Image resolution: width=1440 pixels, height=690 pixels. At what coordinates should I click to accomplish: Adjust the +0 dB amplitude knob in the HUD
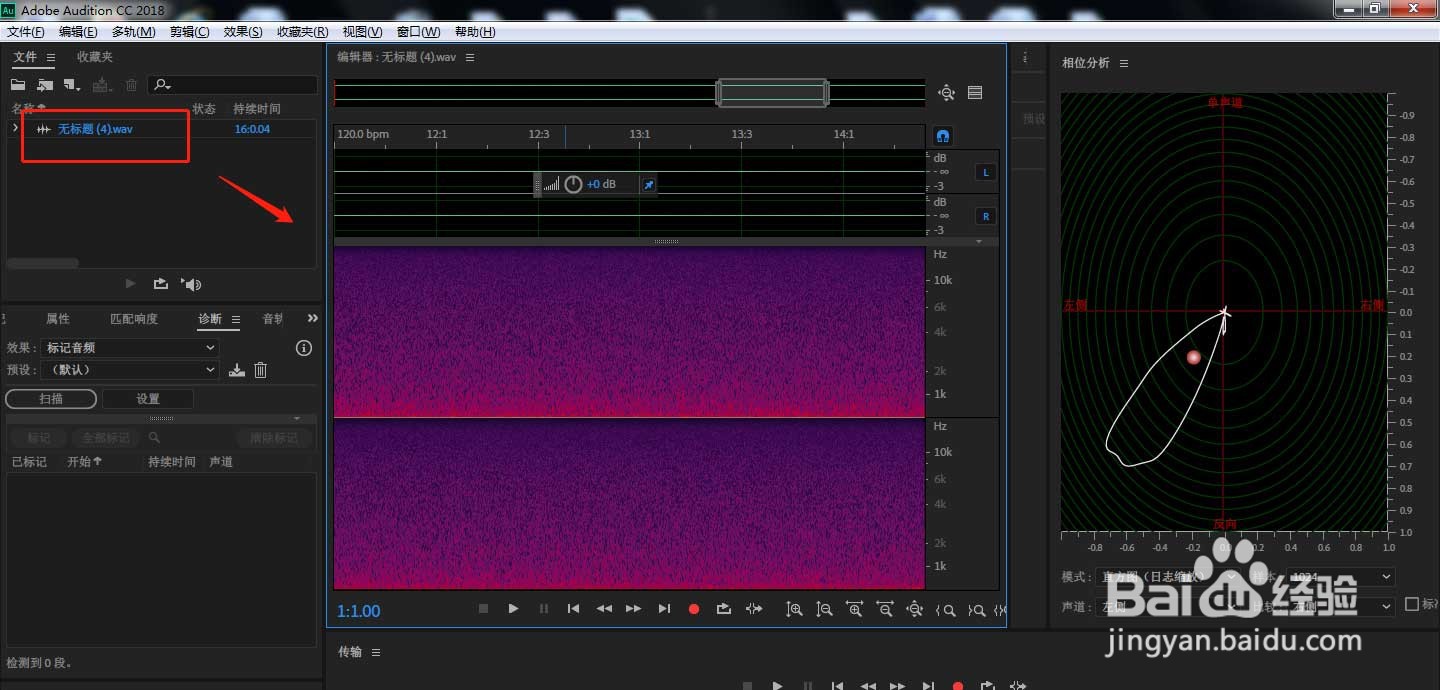(573, 184)
